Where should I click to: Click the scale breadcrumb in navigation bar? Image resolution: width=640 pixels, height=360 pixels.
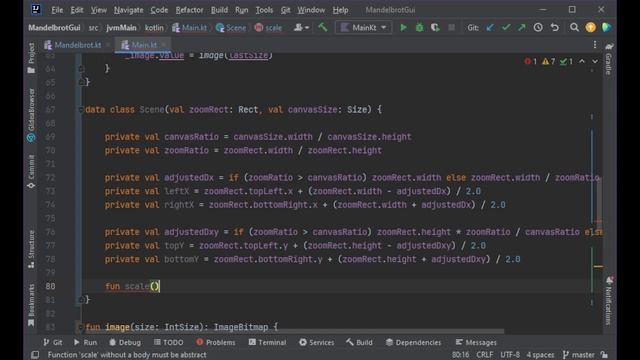point(268,27)
